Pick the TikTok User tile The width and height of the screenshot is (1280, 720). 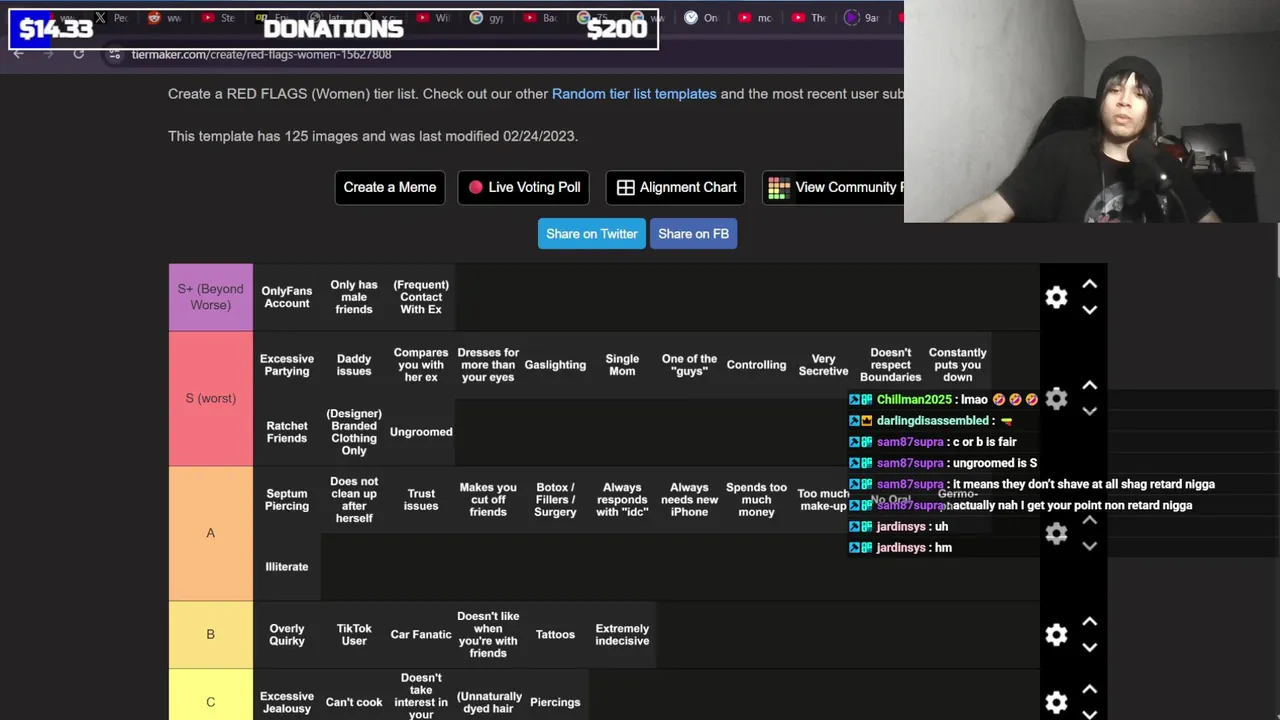point(354,635)
